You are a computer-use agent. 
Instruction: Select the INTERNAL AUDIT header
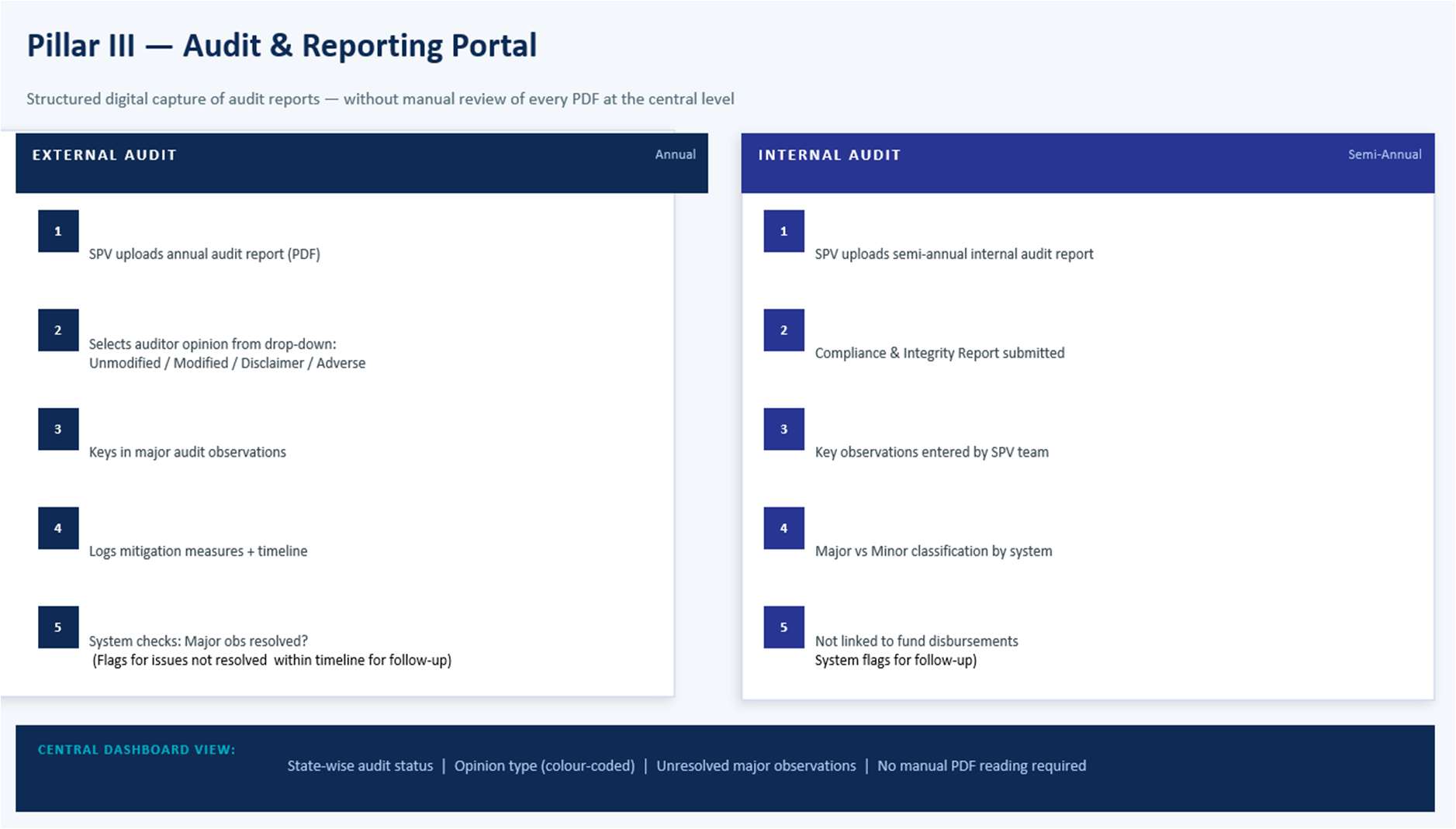coord(1088,163)
